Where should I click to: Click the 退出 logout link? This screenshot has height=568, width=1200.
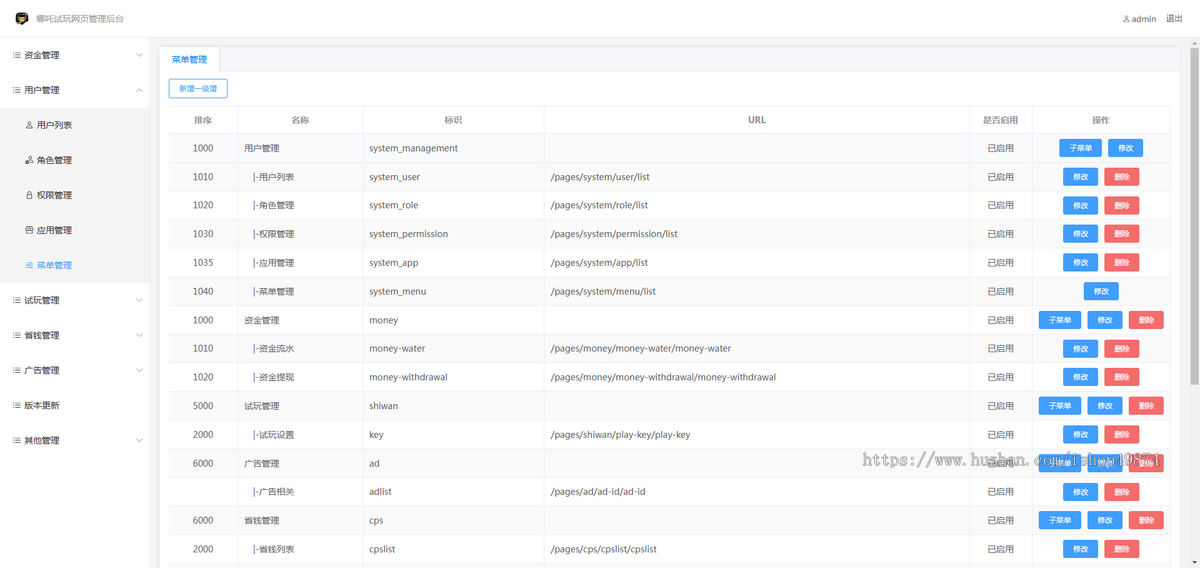tap(1174, 19)
